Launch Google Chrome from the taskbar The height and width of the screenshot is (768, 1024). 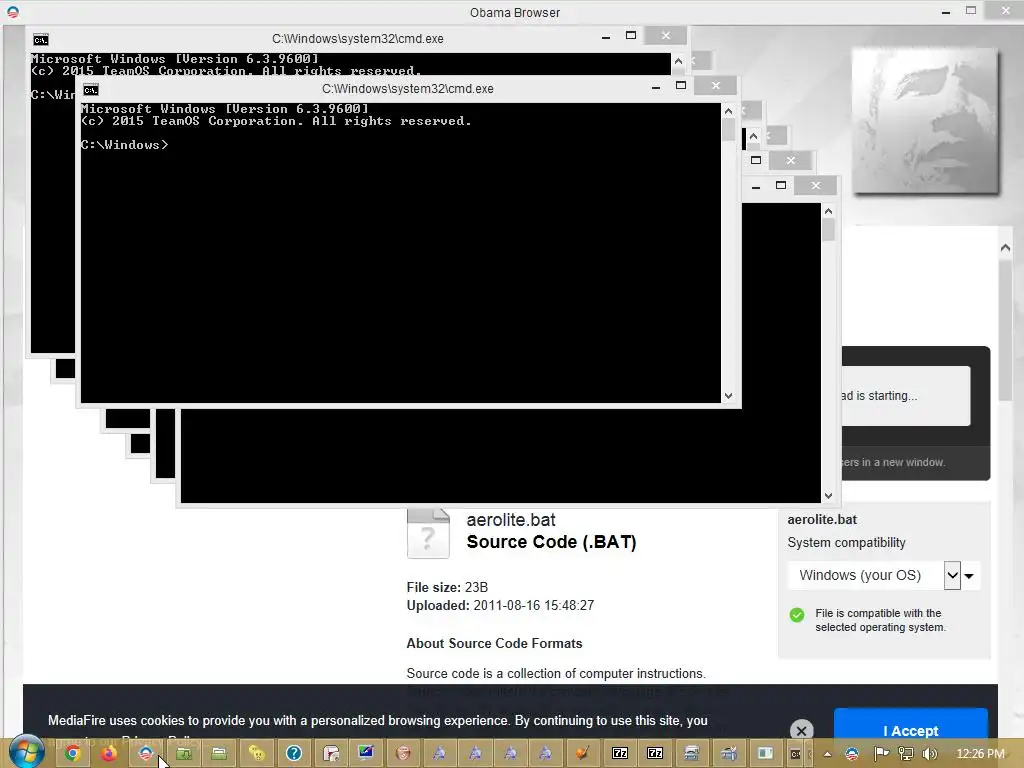point(72,754)
